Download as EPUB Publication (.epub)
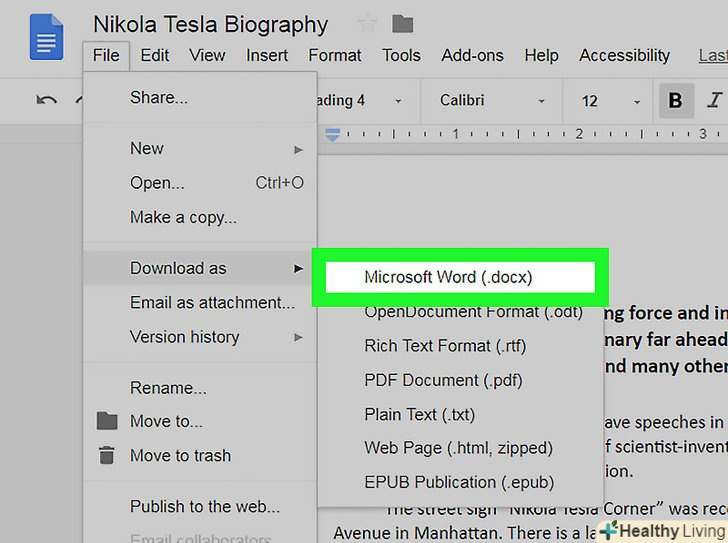 (461, 483)
